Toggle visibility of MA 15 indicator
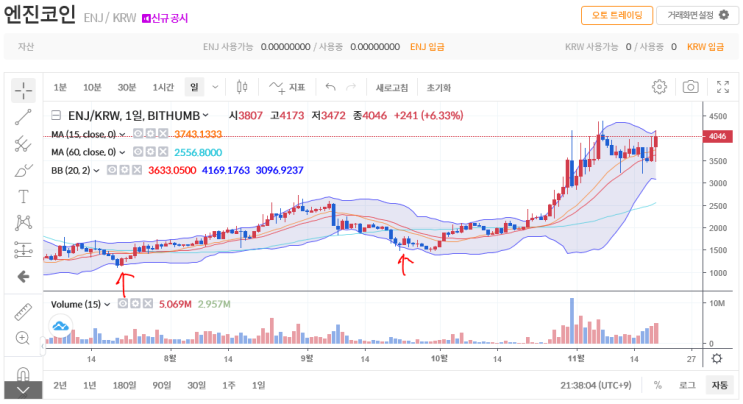 [137, 134]
